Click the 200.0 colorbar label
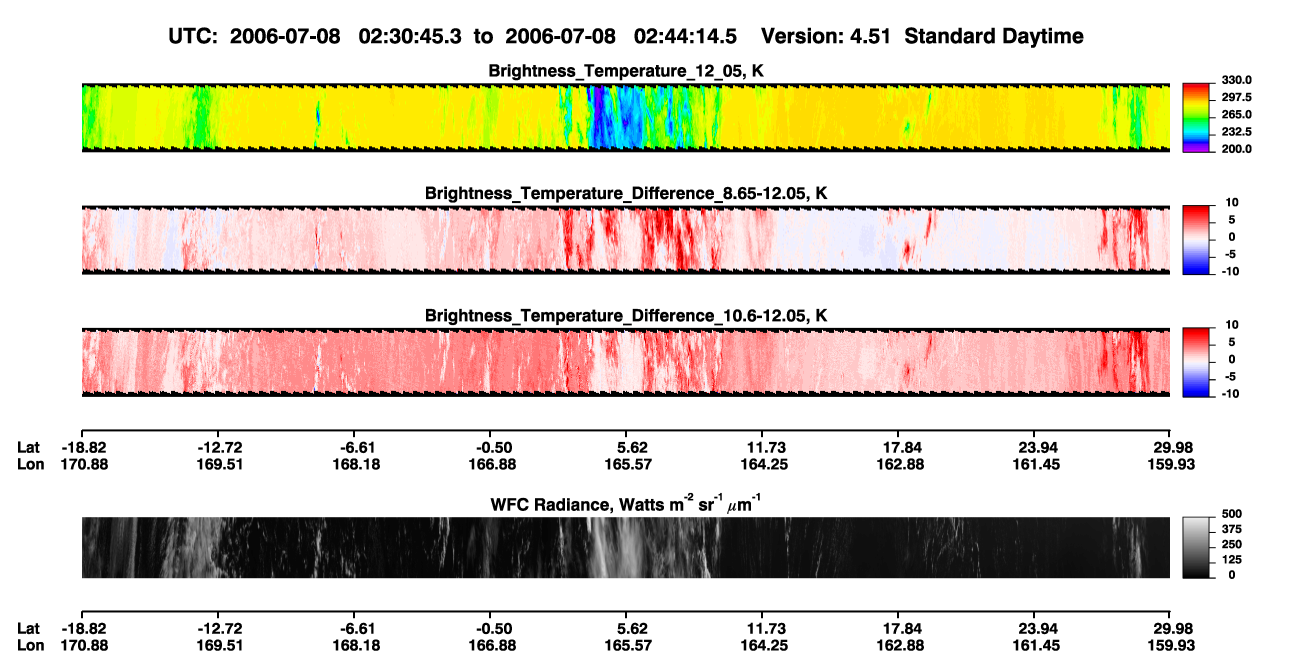 click(1237, 149)
